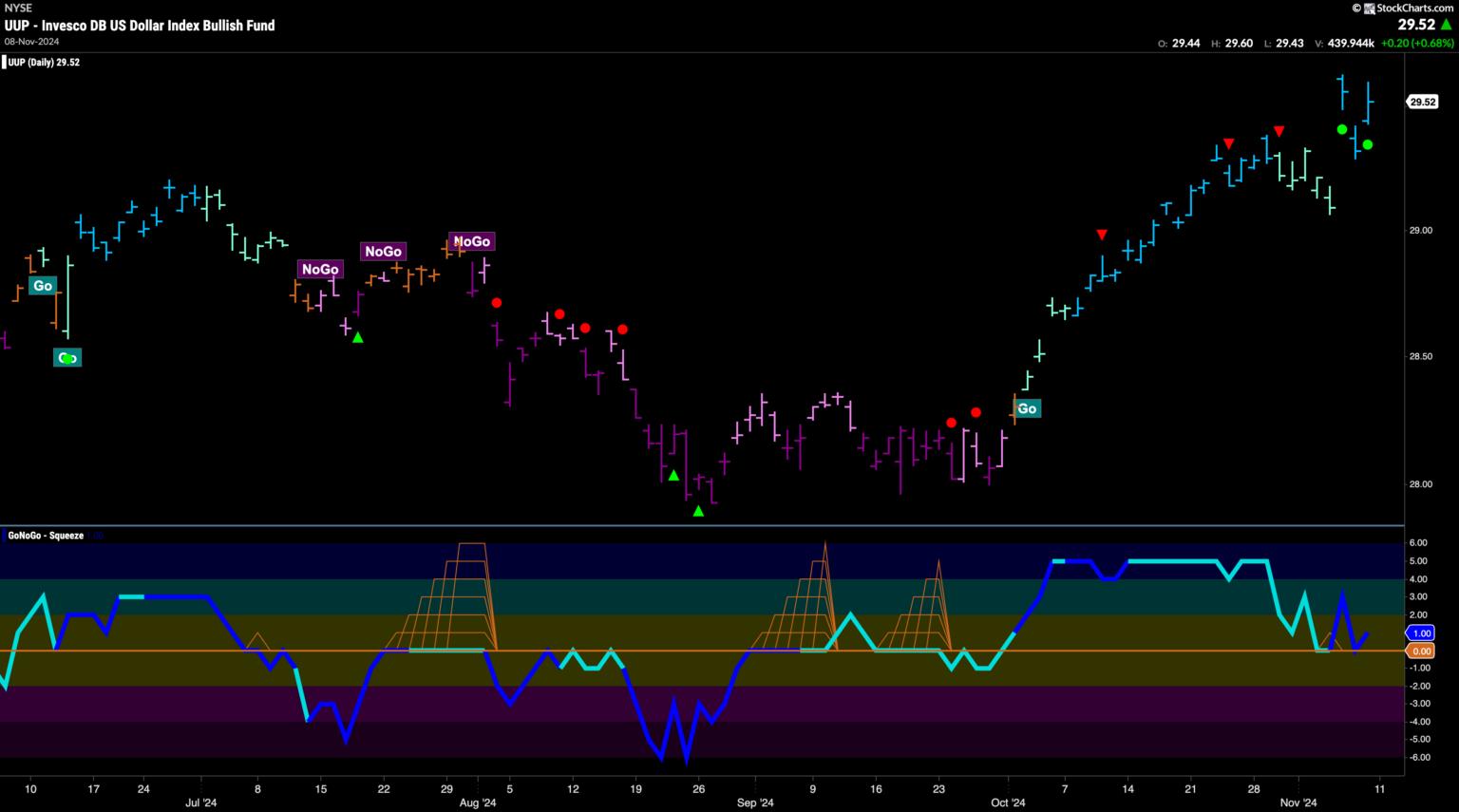Click the green up arrow beside the 29.52 price
The width and height of the screenshot is (1459, 812).
(1446, 26)
